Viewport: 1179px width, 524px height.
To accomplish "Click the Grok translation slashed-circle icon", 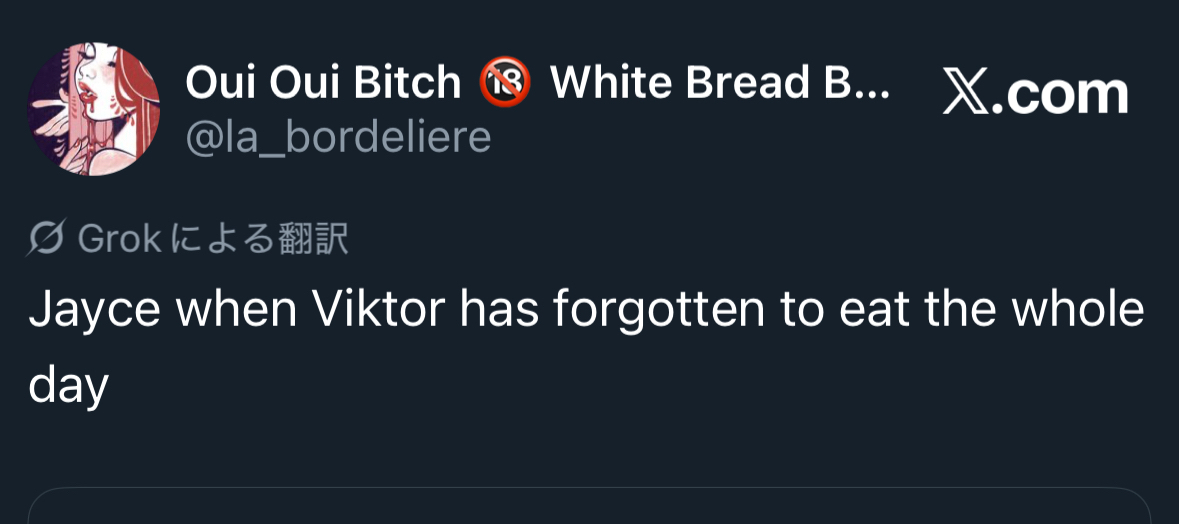I will [46, 239].
